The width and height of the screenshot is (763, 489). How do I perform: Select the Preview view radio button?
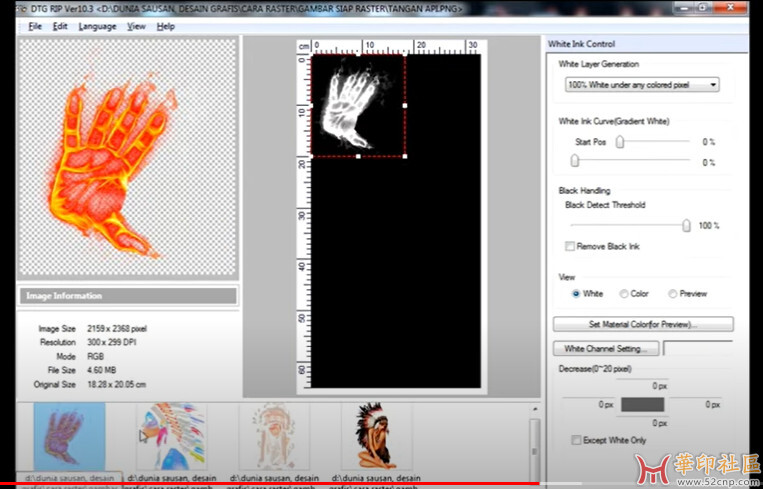[x=672, y=293]
